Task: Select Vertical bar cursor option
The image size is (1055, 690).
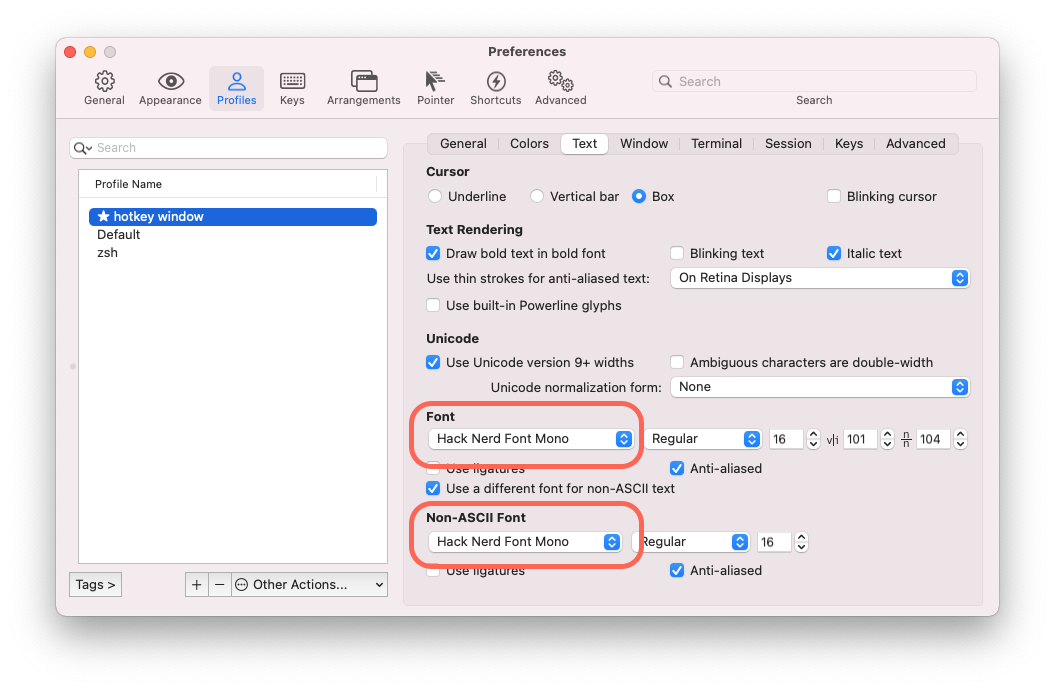Action: pyautogui.click(x=536, y=196)
